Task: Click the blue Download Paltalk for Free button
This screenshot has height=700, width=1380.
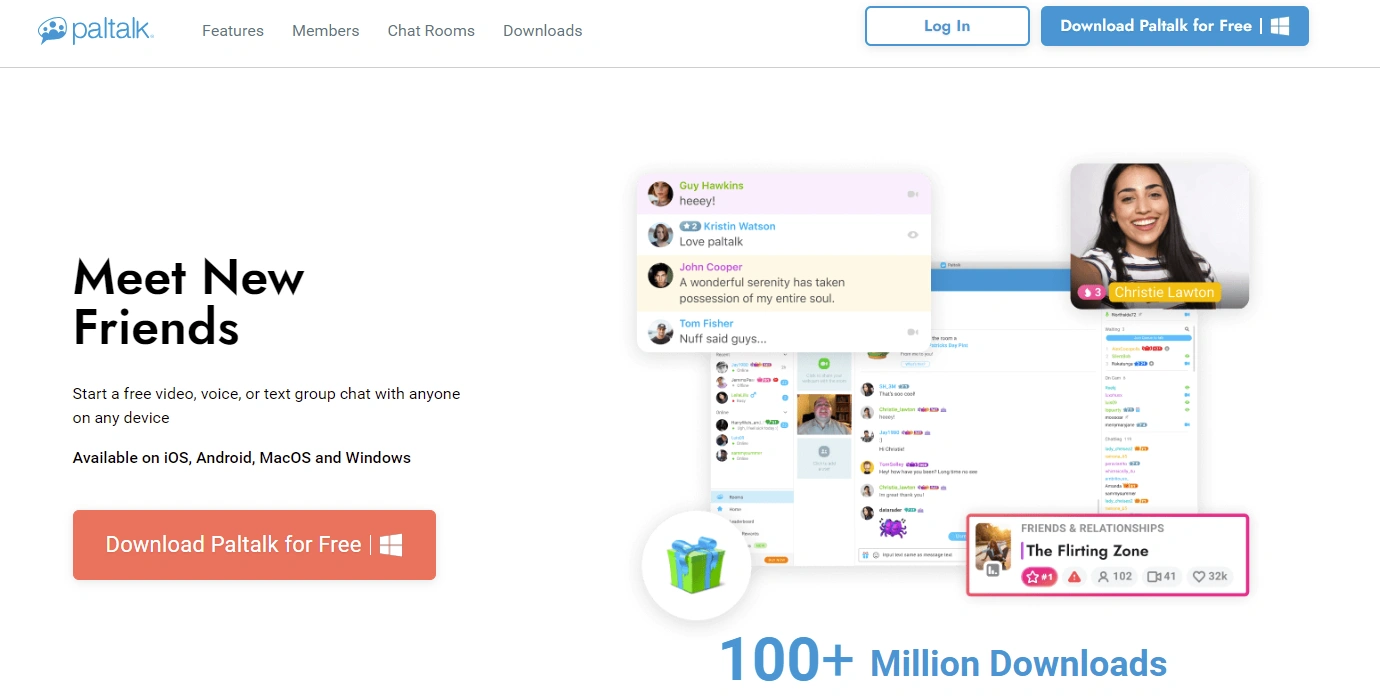Action: click(x=1174, y=26)
